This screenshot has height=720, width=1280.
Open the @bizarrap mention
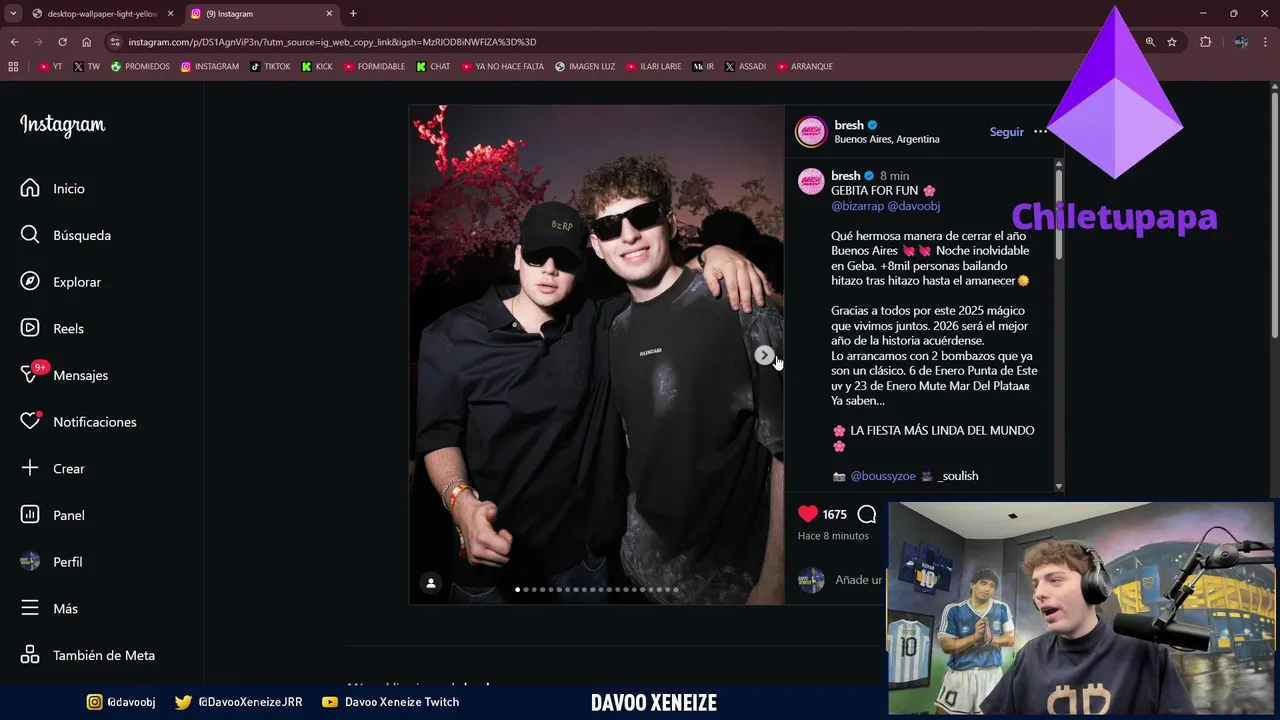(x=858, y=205)
